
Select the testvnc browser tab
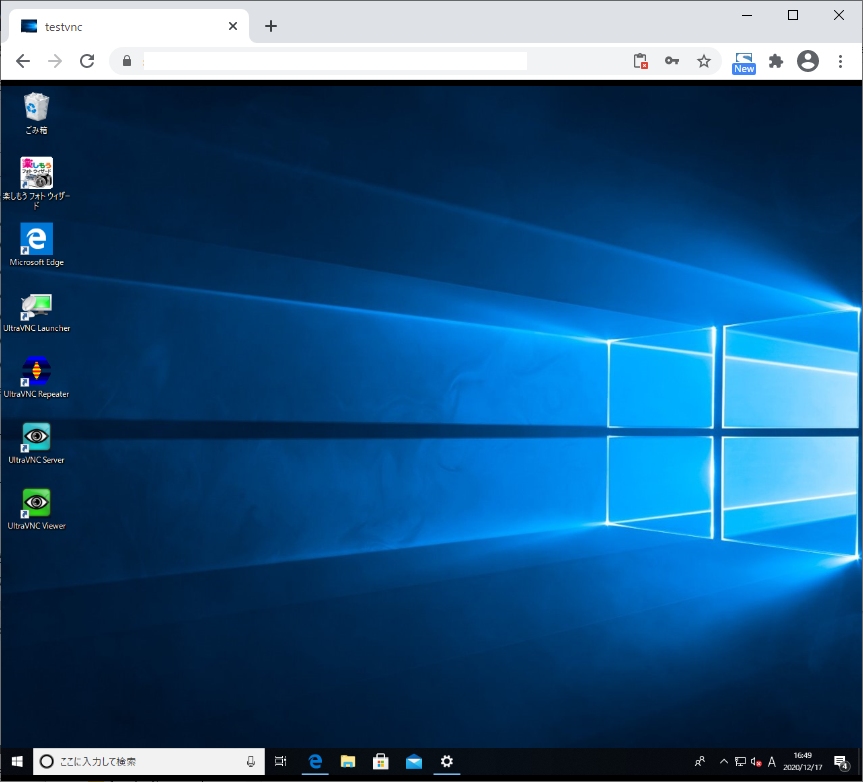(x=129, y=26)
